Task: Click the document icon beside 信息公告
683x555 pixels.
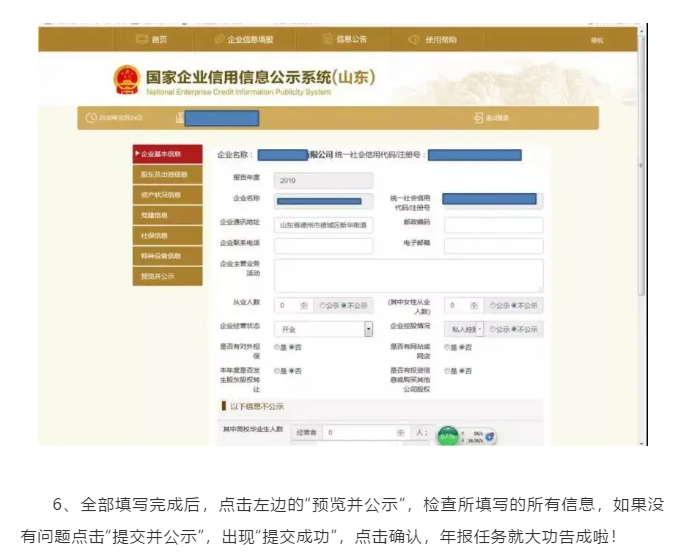Action: click(x=328, y=39)
